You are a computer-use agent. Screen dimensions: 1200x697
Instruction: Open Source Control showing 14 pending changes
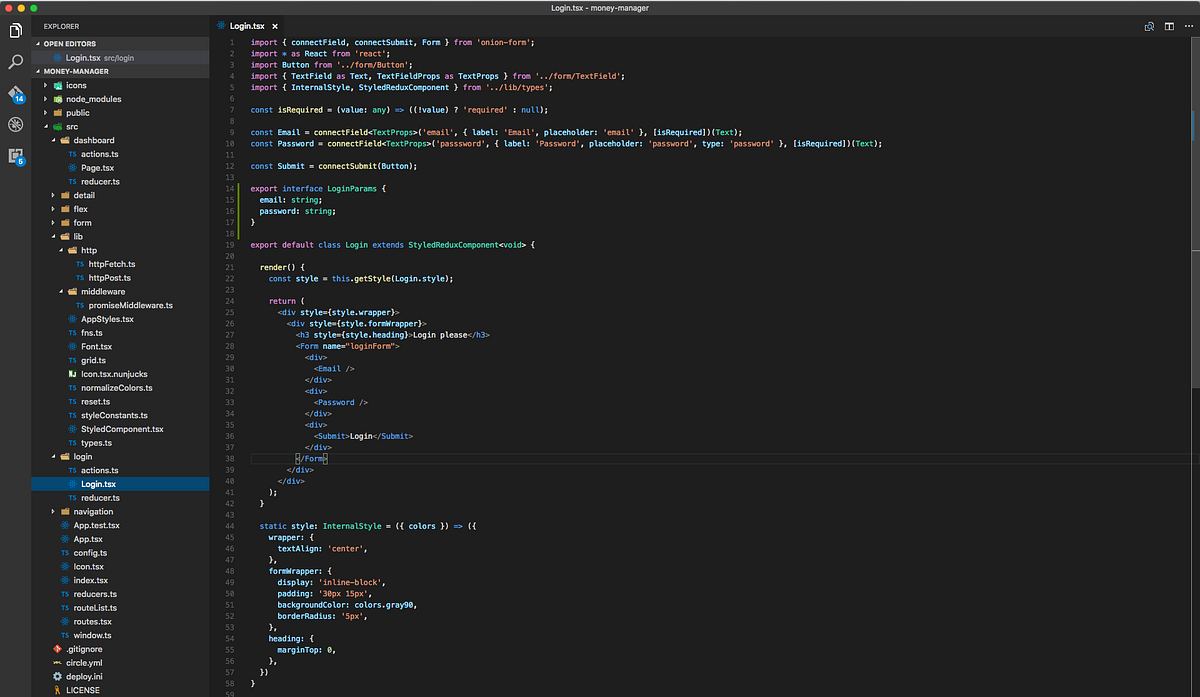pos(13,96)
